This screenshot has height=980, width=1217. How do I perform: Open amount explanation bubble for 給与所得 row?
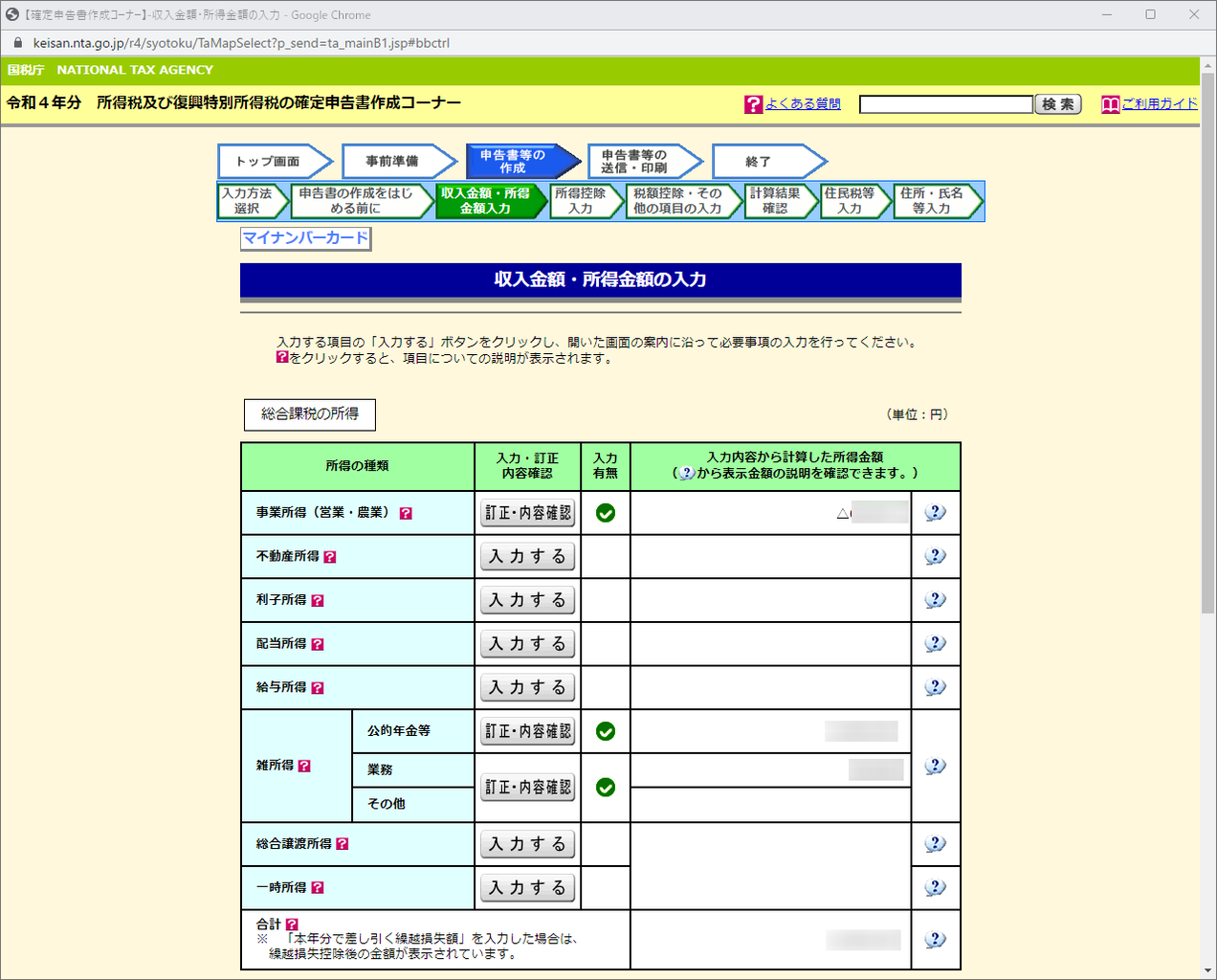pyautogui.click(x=935, y=687)
